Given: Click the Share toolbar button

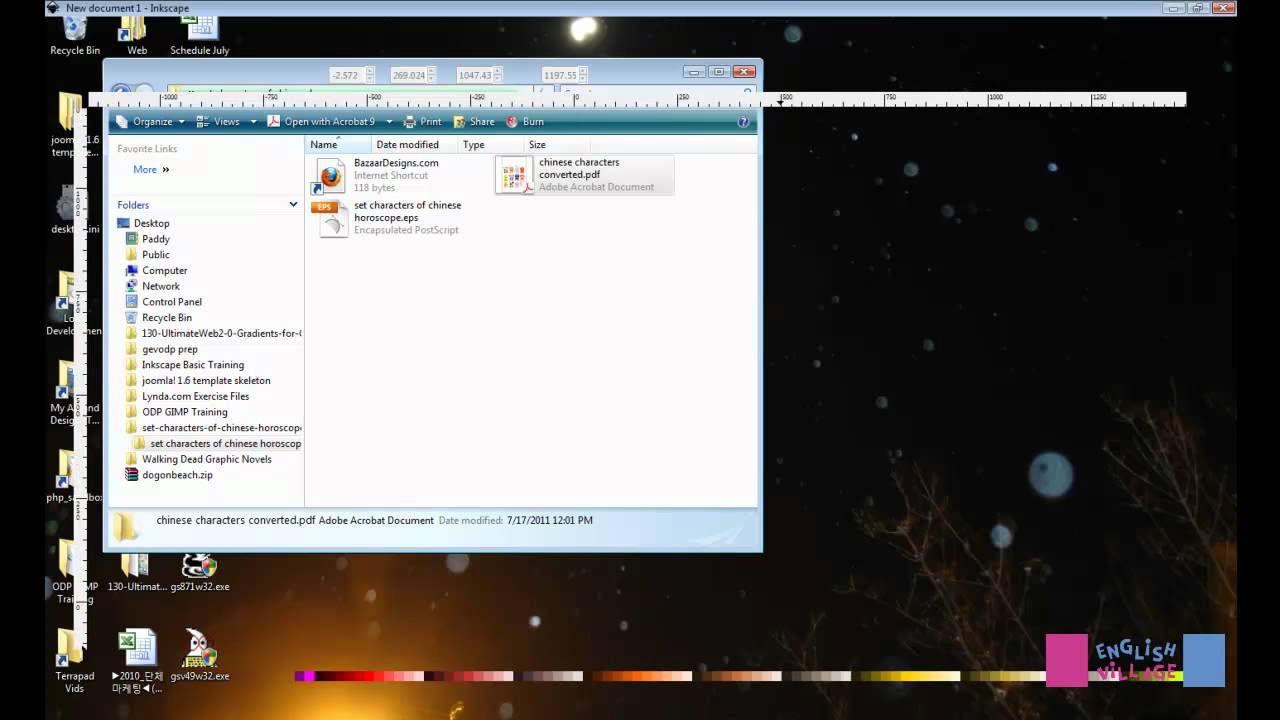Looking at the screenshot, I should point(474,121).
